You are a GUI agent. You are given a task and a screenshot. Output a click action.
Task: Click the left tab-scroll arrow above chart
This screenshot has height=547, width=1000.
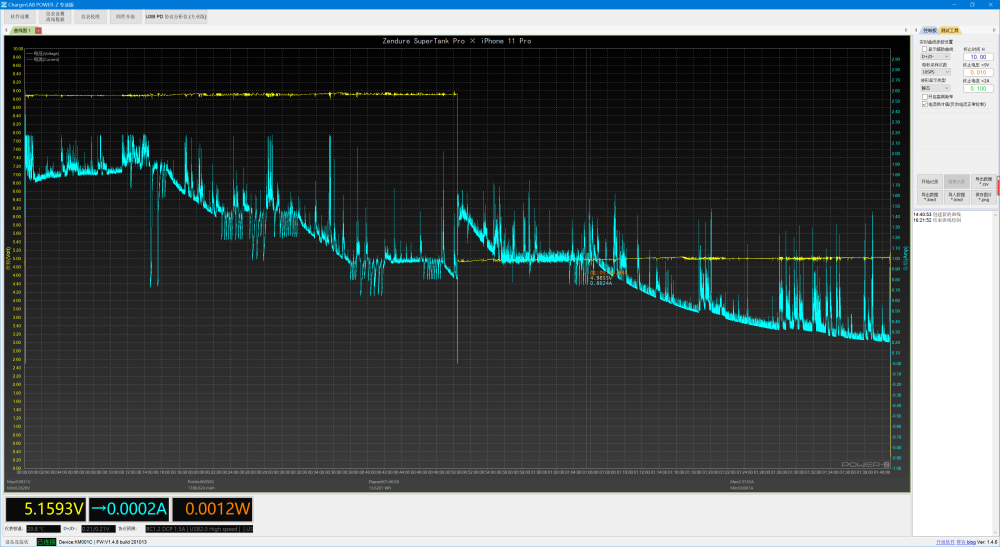tap(6, 31)
